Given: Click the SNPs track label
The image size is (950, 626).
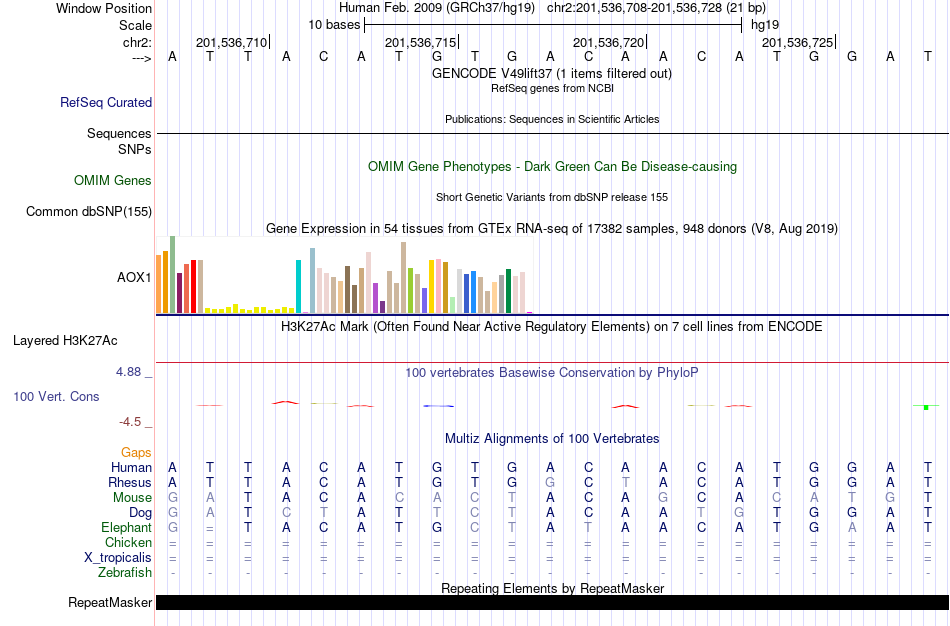Looking at the screenshot, I should pyautogui.click(x=135, y=149).
